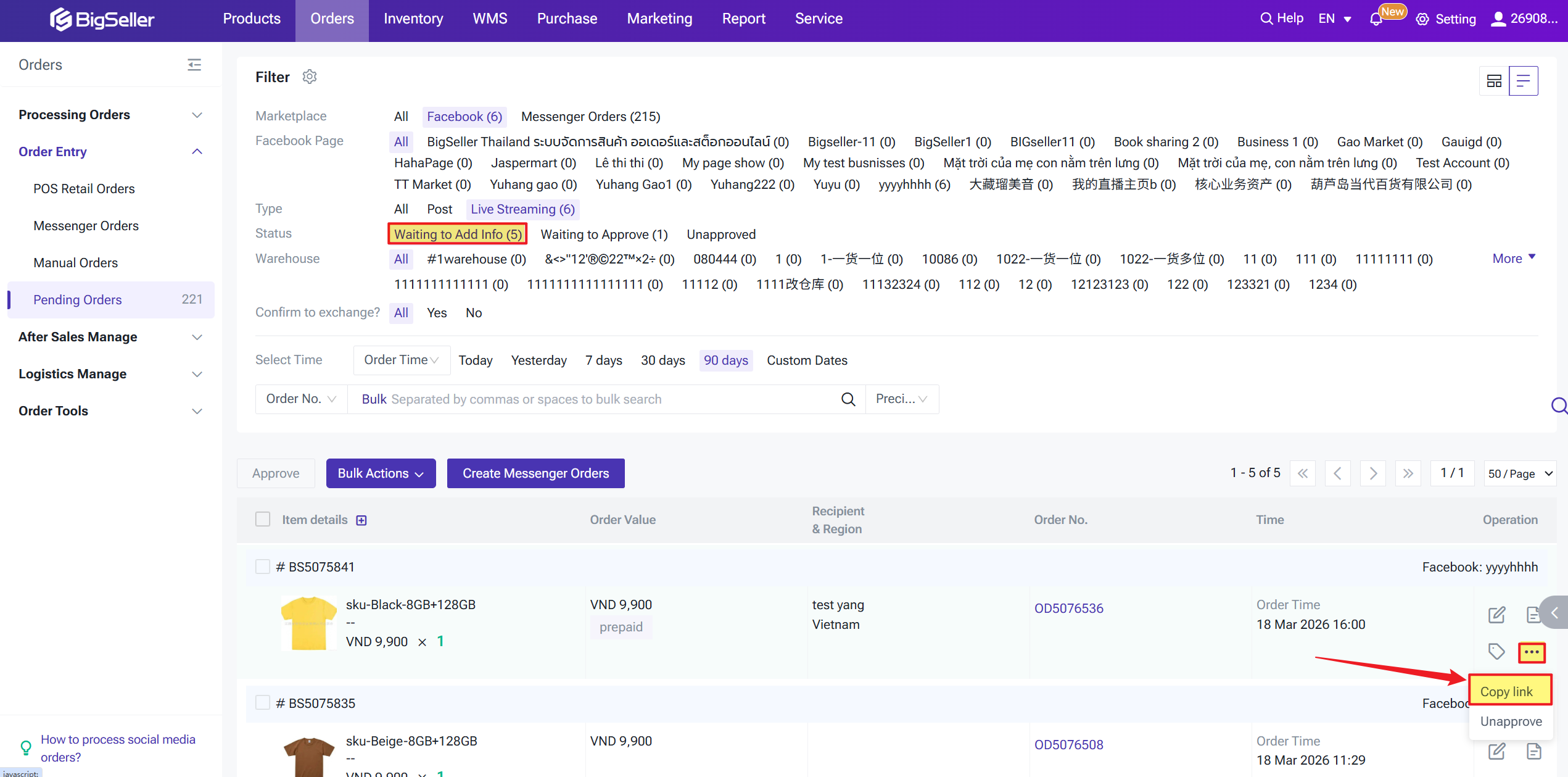Check the box for order BS5075841
The height and width of the screenshot is (777, 1568).
pyautogui.click(x=263, y=567)
